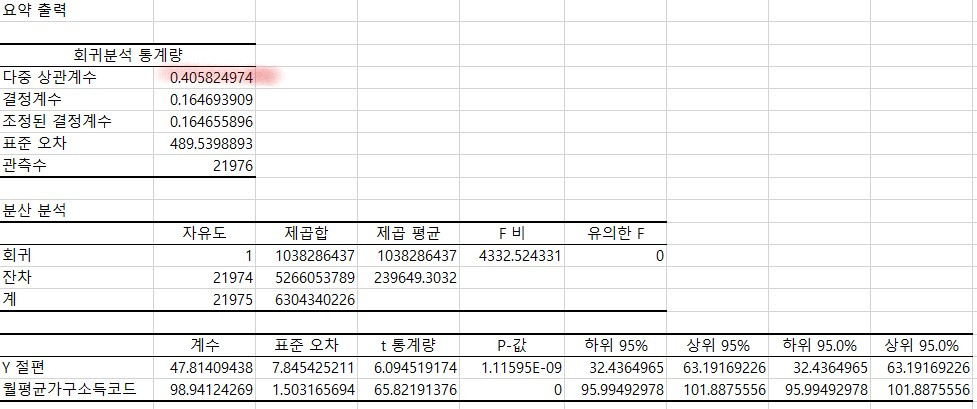Select the total 제곱합 6304340226
Image resolution: width=977 pixels, height=409 pixels.
(x=315, y=301)
